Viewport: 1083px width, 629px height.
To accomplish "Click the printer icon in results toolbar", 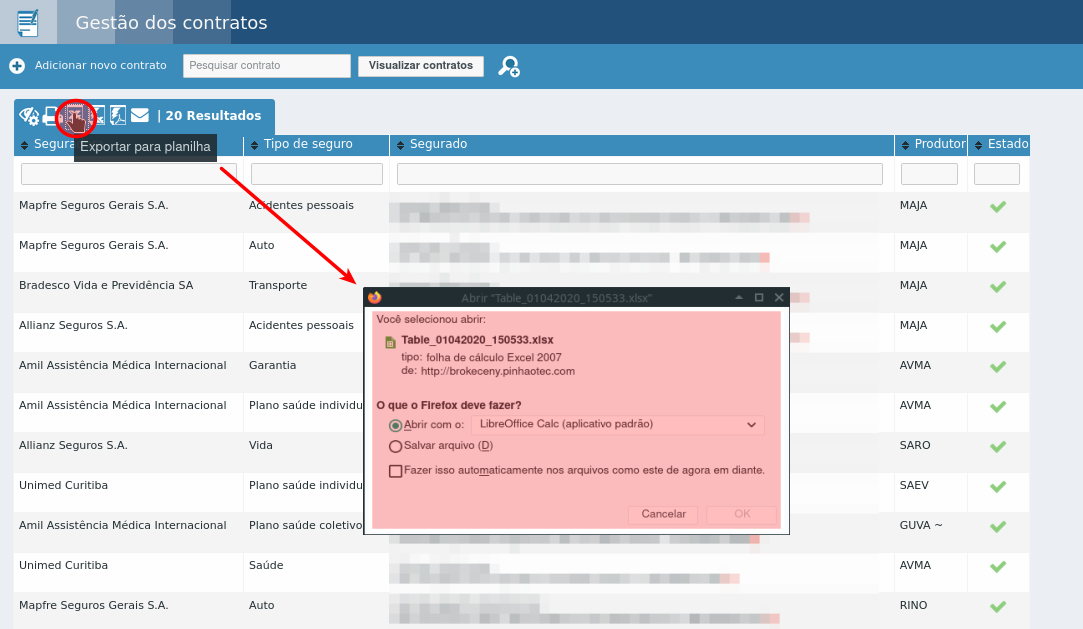I will (x=50, y=115).
